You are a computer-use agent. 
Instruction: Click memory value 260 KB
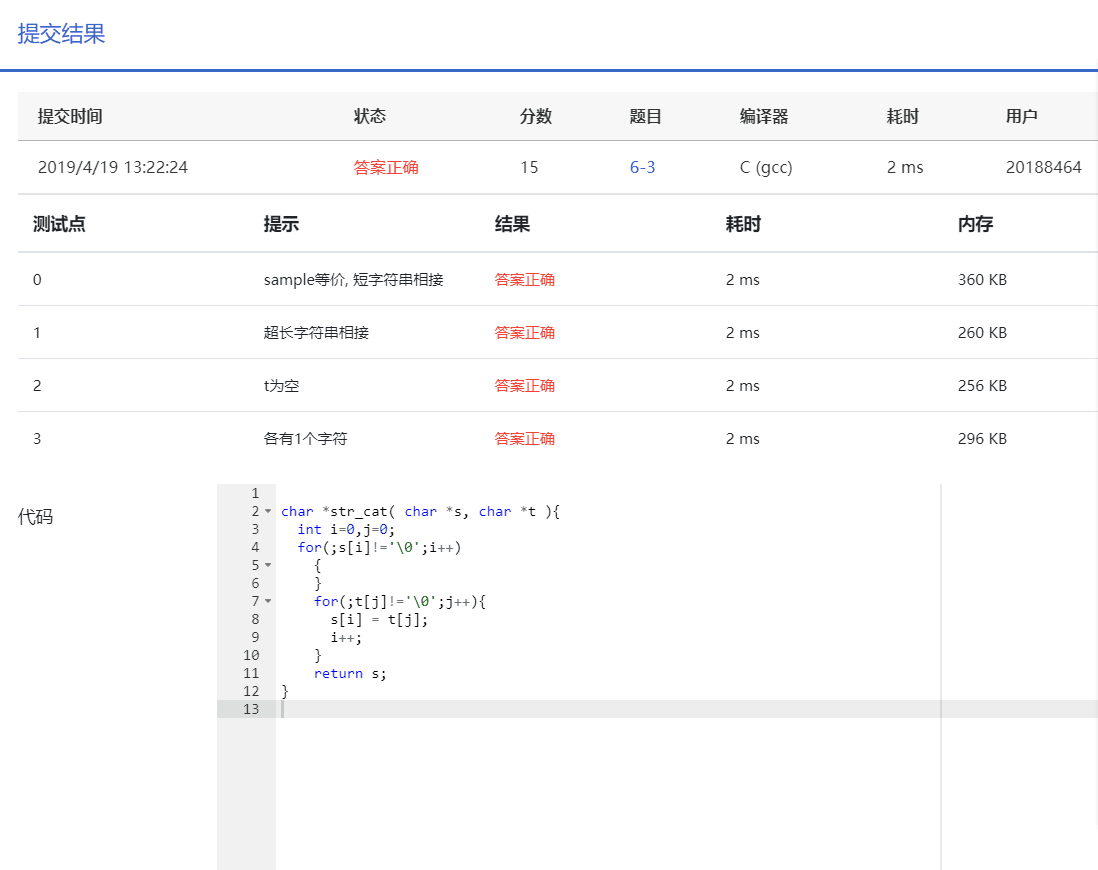[x=982, y=333]
